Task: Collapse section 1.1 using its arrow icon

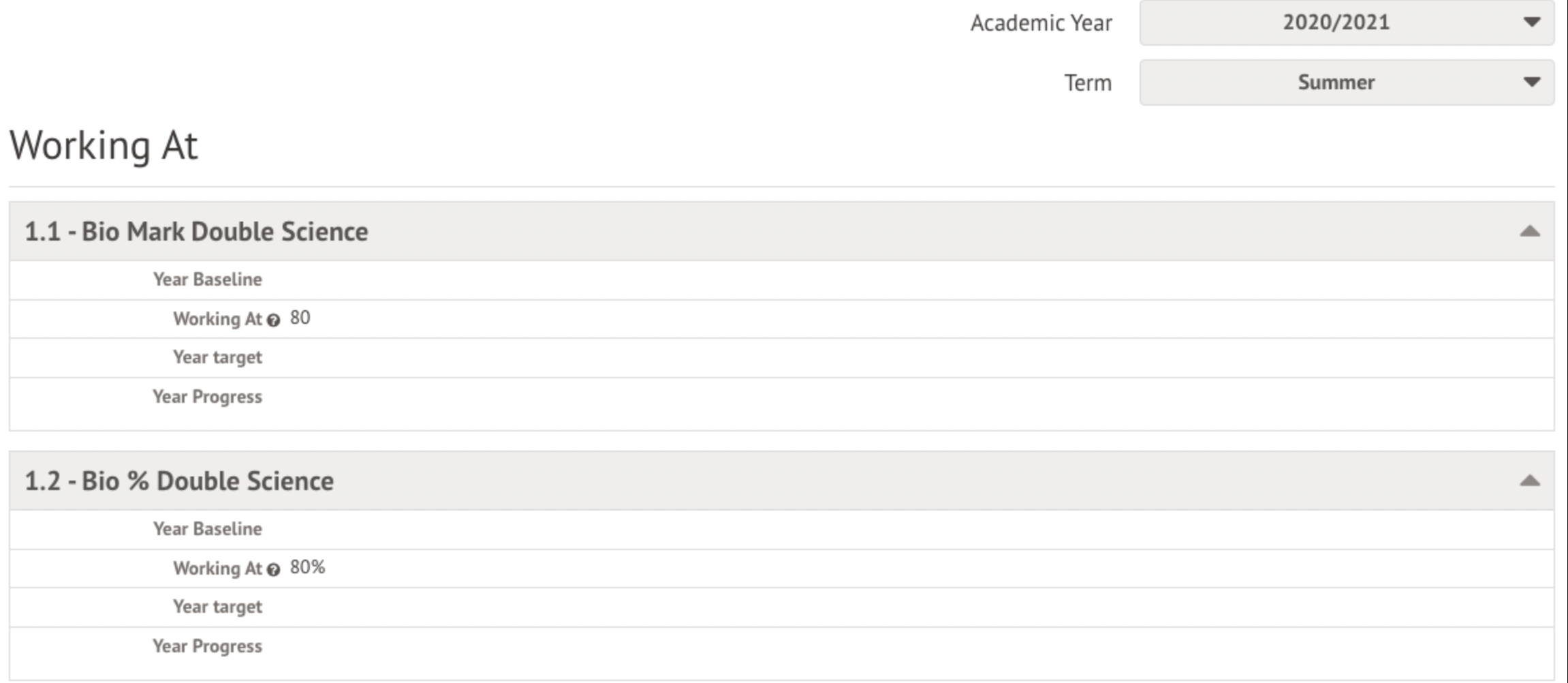Action: [x=1529, y=232]
